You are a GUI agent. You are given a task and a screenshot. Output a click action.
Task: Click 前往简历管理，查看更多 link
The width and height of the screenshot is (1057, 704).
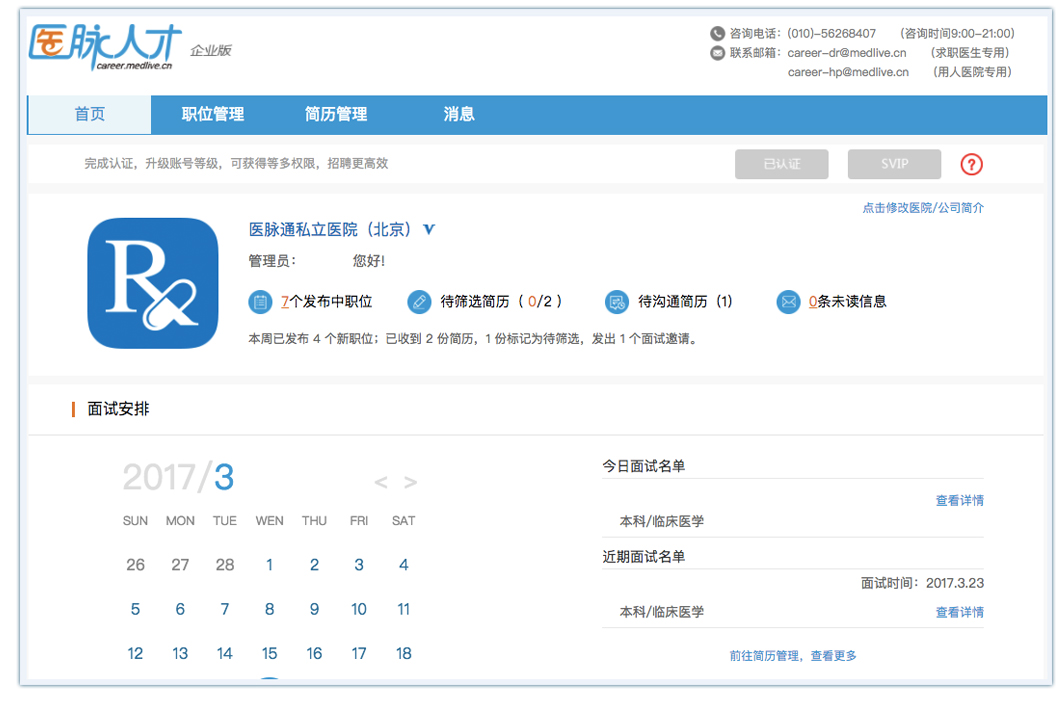click(793, 655)
